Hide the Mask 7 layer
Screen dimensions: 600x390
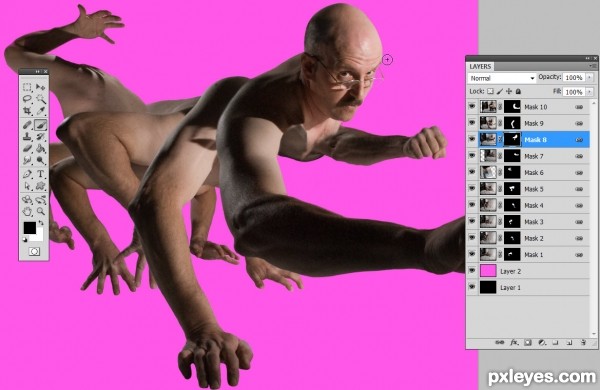pos(472,156)
